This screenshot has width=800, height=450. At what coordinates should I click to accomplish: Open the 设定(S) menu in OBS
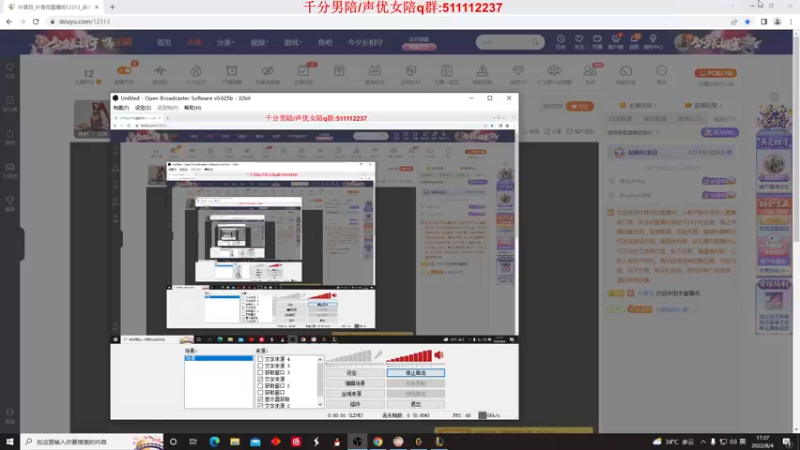tap(143, 108)
